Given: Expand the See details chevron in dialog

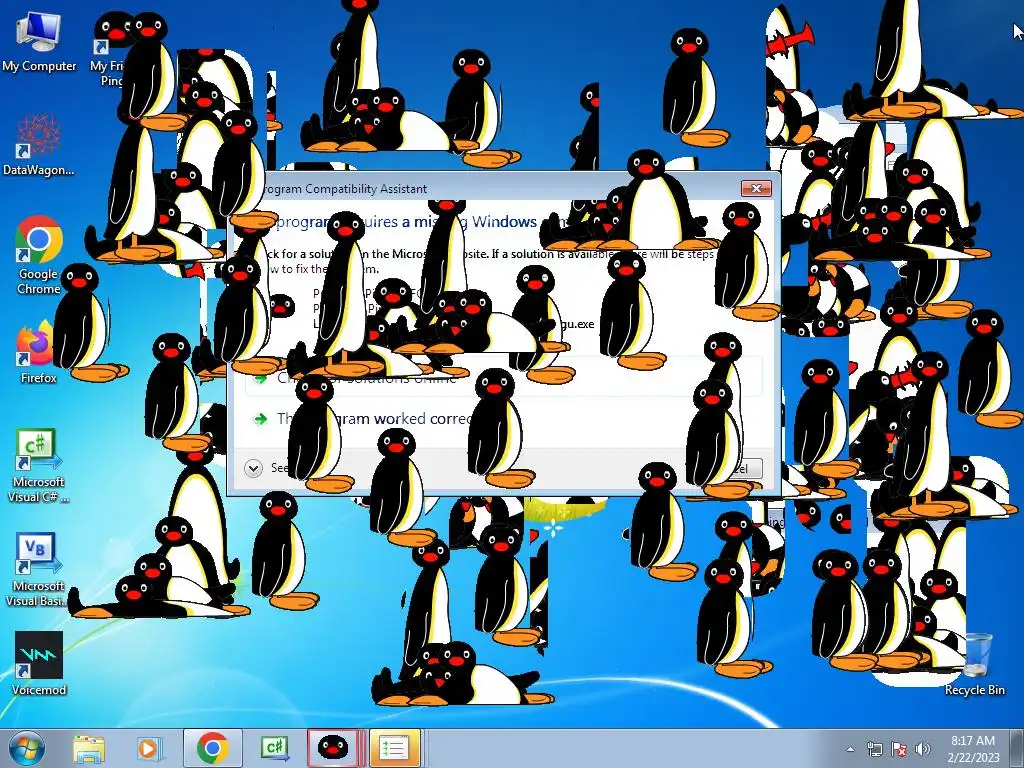Looking at the screenshot, I should [x=253, y=468].
